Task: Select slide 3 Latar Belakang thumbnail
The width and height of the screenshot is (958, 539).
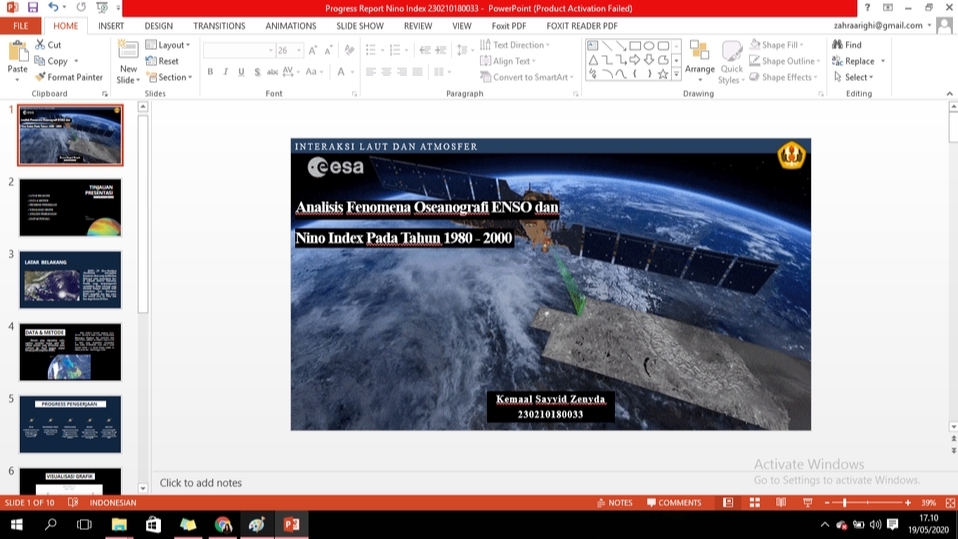Action: (70, 279)
